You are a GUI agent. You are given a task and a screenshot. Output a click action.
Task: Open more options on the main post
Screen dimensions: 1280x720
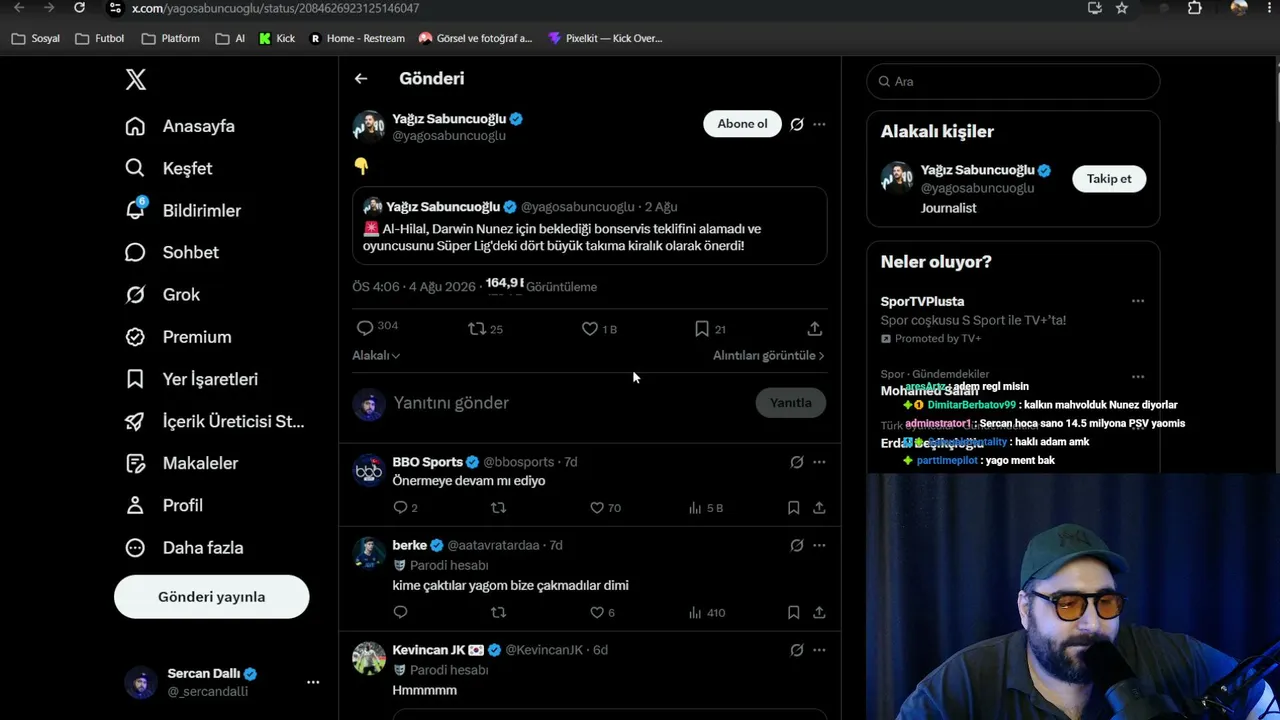pyautogui.click(x=819, y=124)
